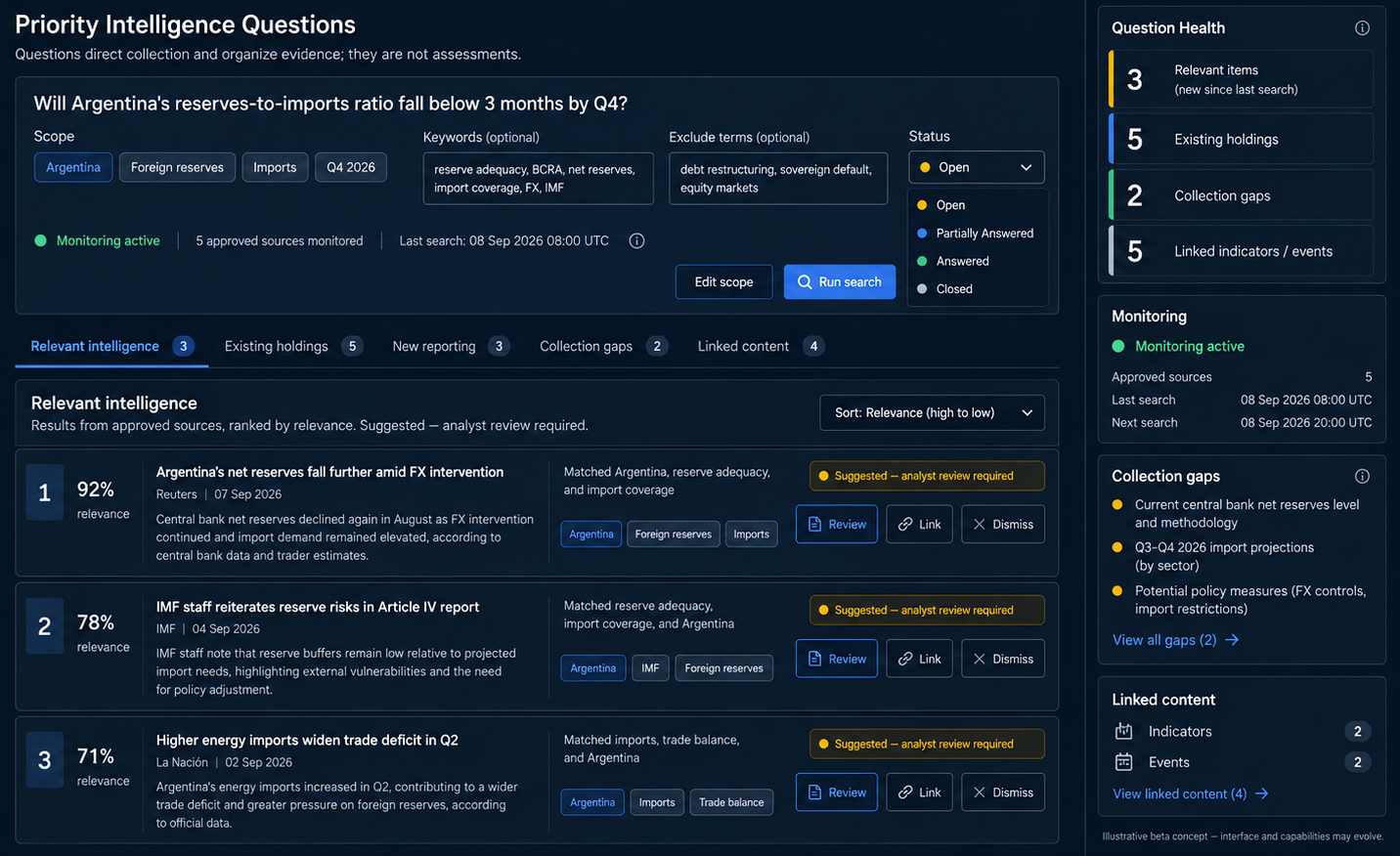Image resolution: width=1400 pixels, height=856 pixels.
Task: Click the Imports tag on the La Nación result
Action: [657, 802]
